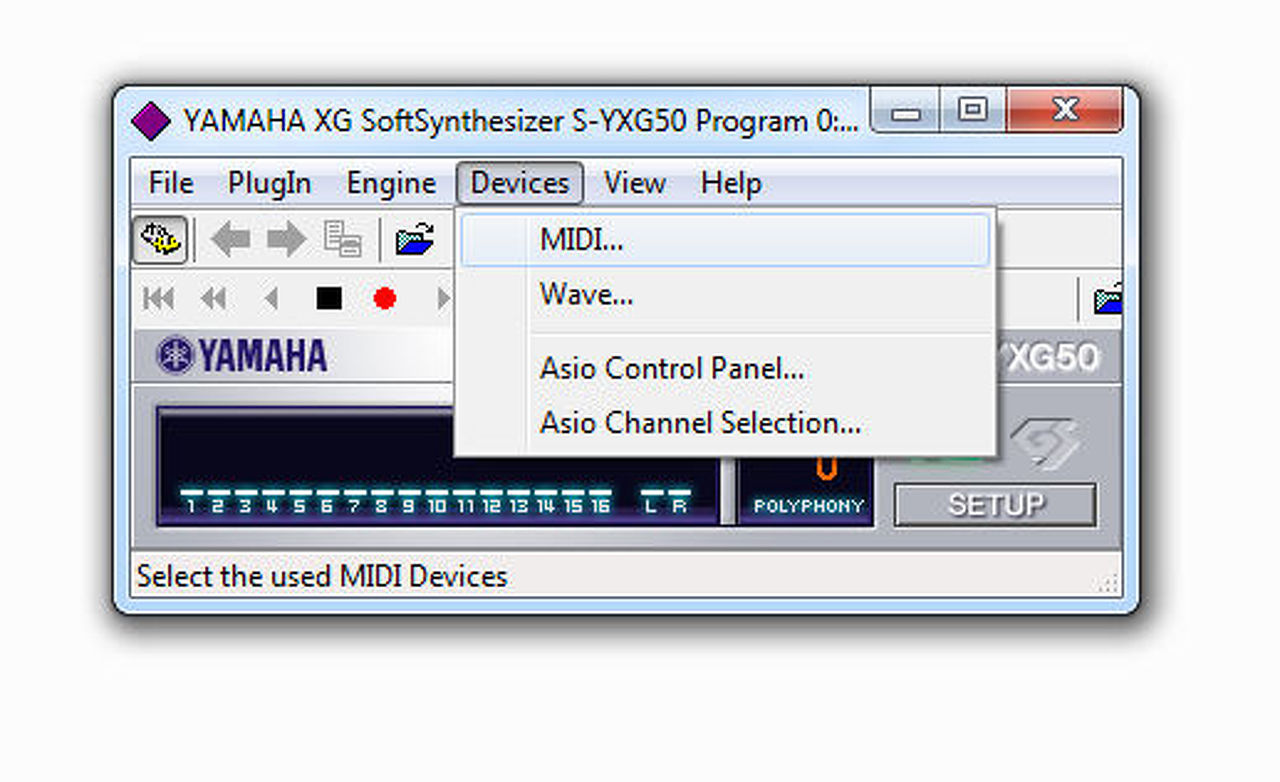
Task: Click the grayed-out left arrow toolbar icon
Action: point(231,240)
